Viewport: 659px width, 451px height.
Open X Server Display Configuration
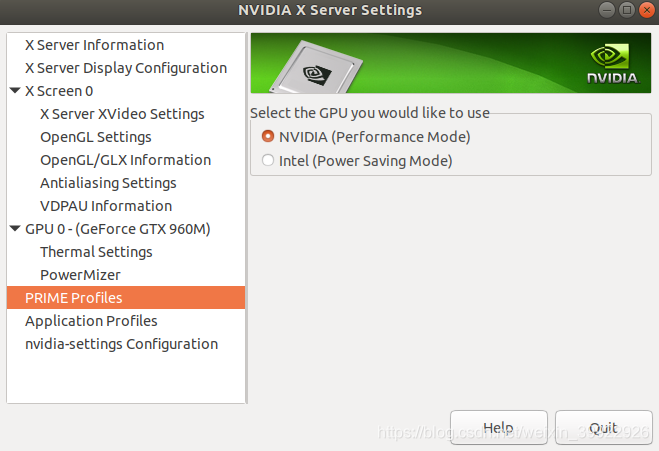[126, 68]
